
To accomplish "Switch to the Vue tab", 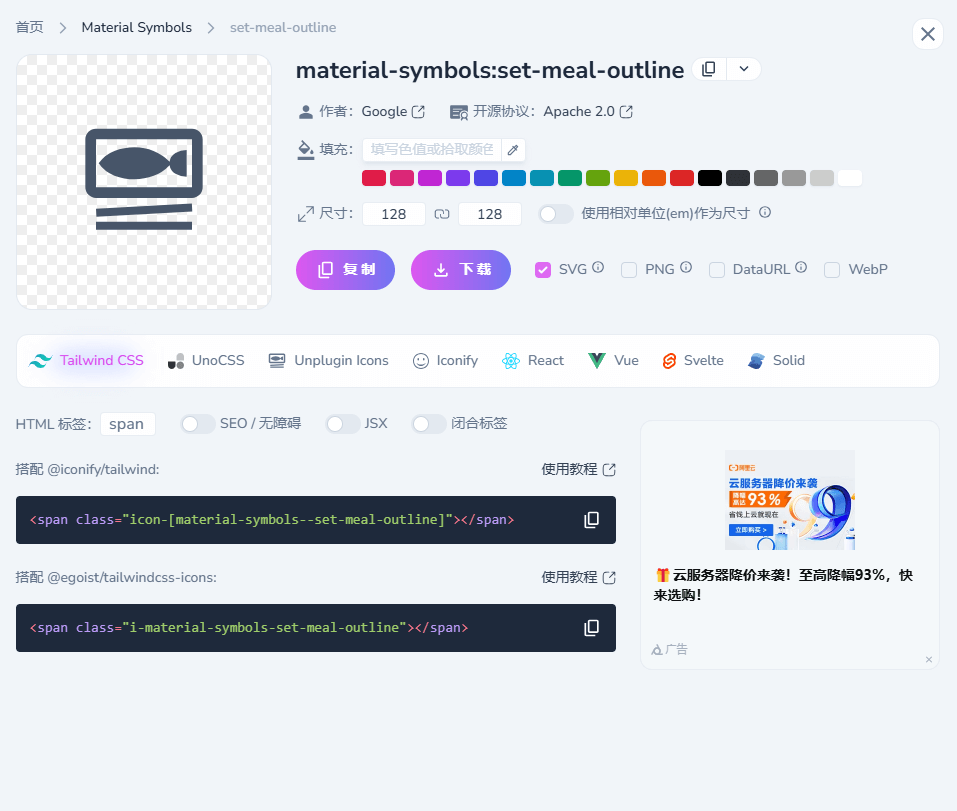I will tap(613, 361).
